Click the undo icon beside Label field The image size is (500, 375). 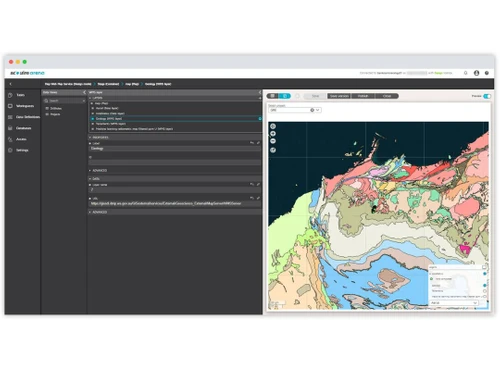[252, 143]
